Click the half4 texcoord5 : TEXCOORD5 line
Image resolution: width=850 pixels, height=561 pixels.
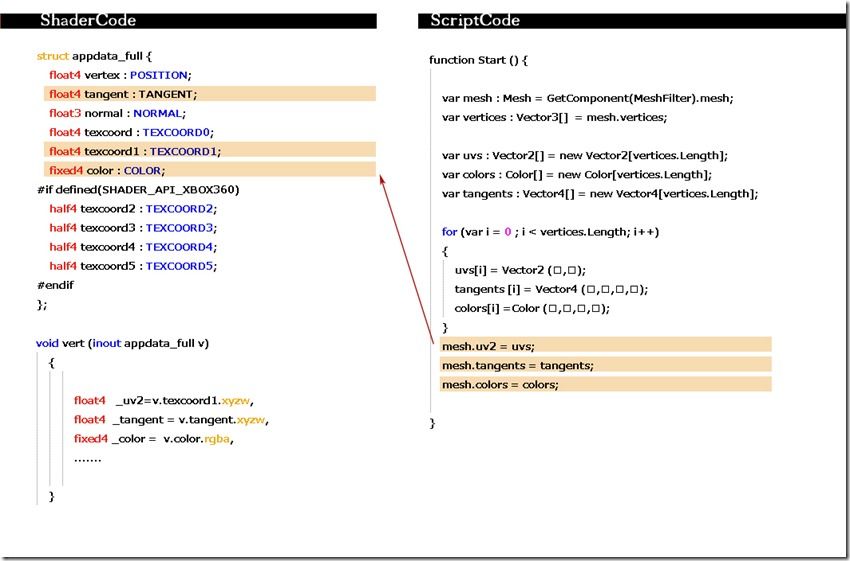point(133,266)
